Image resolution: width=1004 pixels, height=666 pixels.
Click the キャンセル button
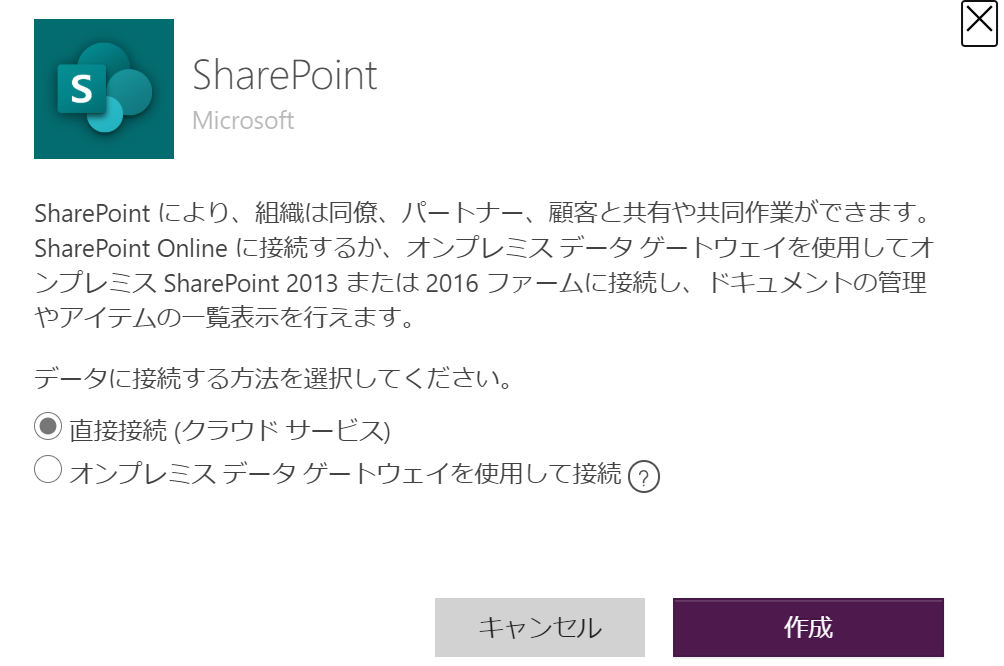click(x=540, y=628)
